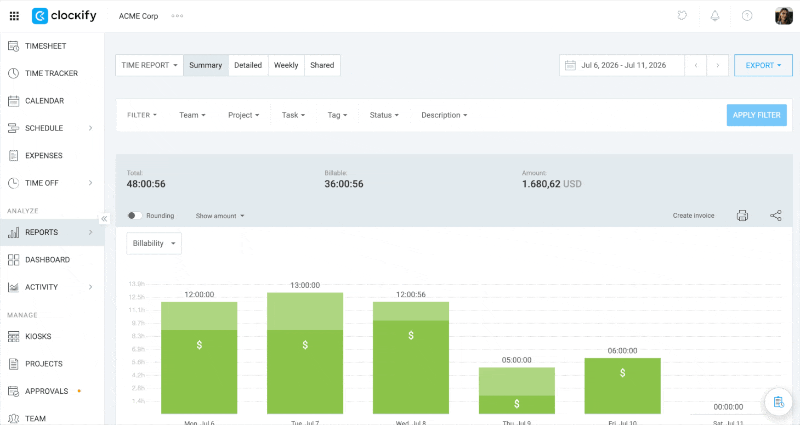
Task: Open the help question mark icon
Action: [x=747, y=16]
